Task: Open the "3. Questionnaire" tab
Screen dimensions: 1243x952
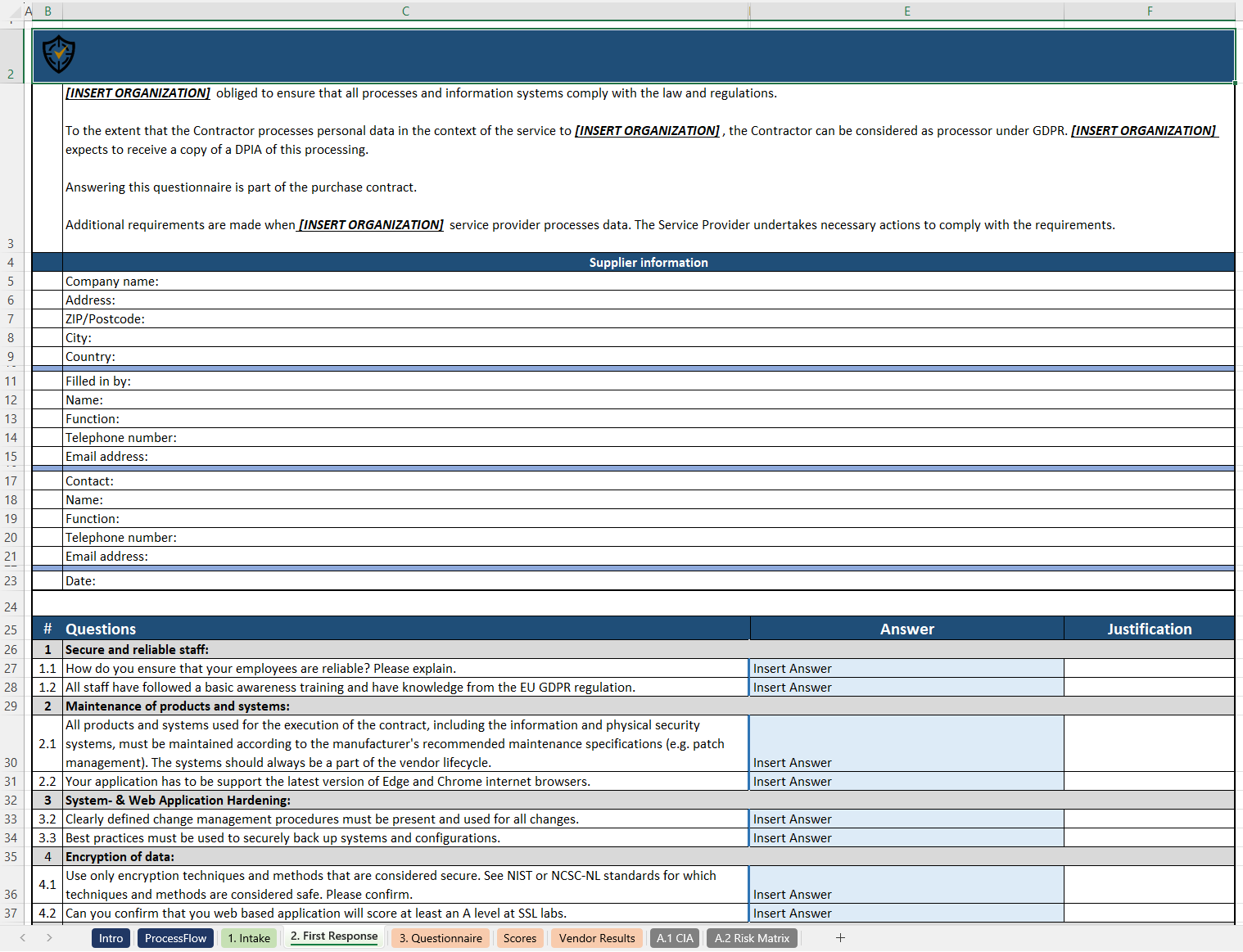Action: click(x=440, y=938)
